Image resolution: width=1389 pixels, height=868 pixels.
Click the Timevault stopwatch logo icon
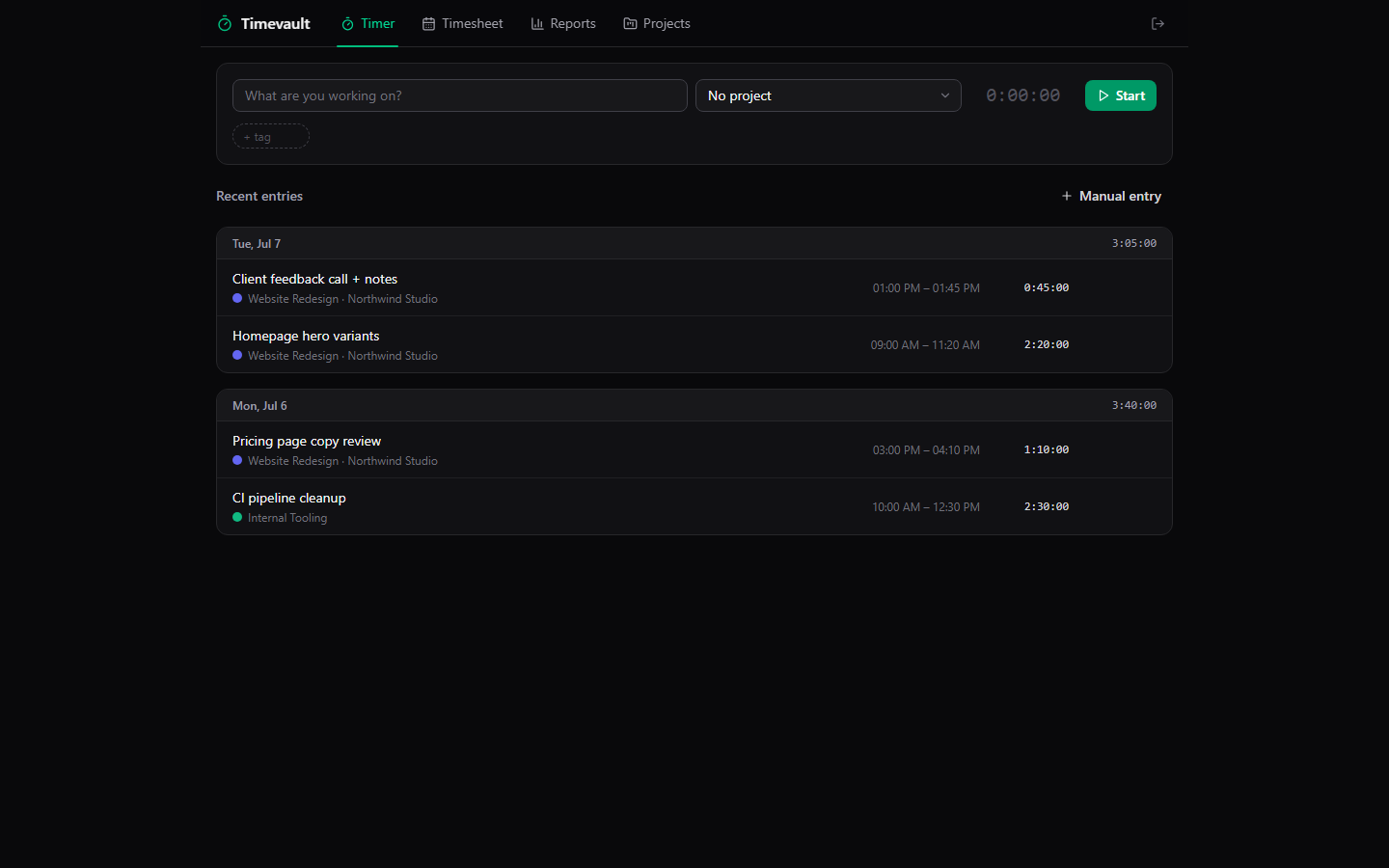tap(225, 23)
